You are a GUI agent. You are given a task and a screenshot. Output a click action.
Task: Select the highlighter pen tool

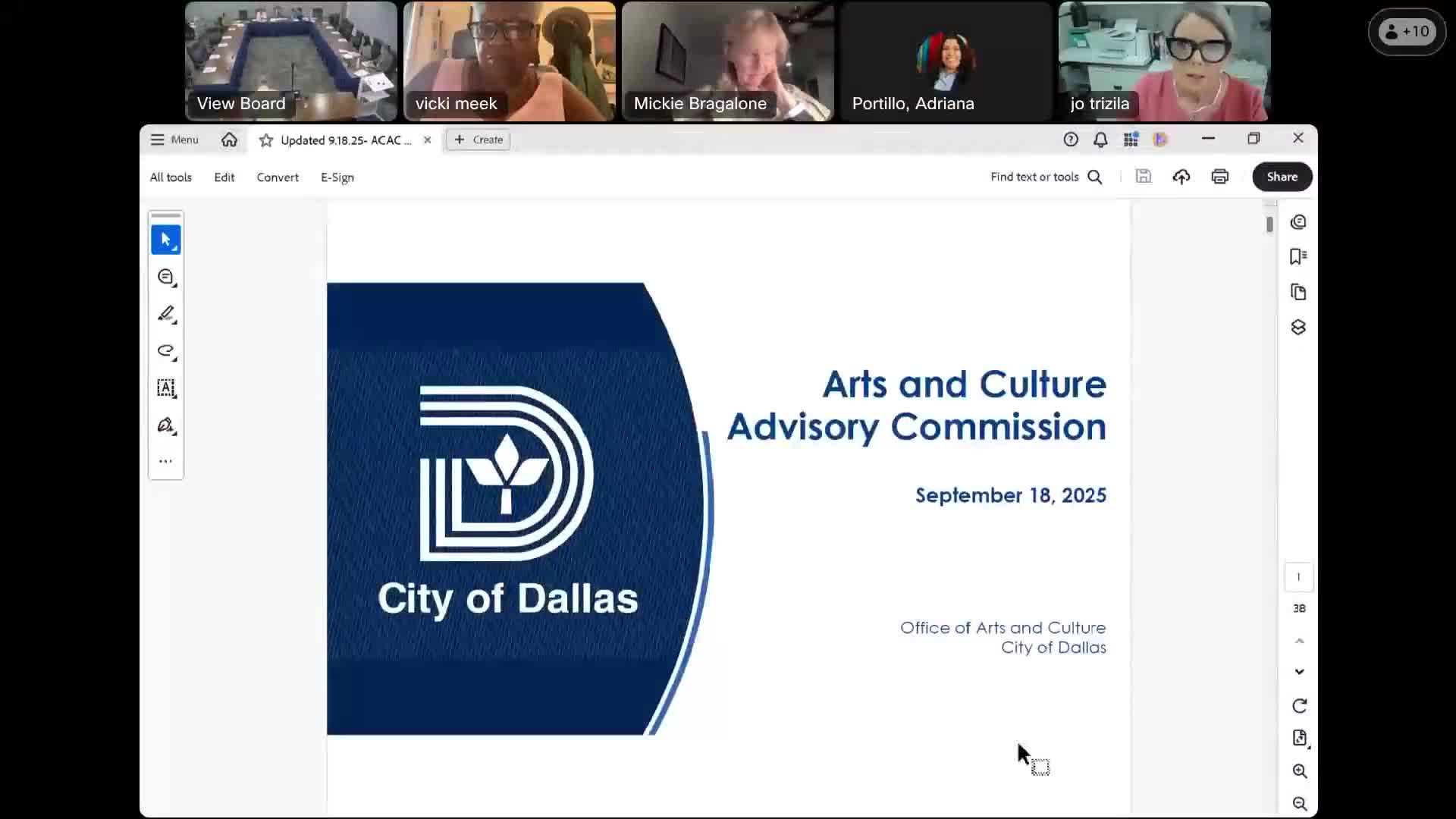pos(165,314)
